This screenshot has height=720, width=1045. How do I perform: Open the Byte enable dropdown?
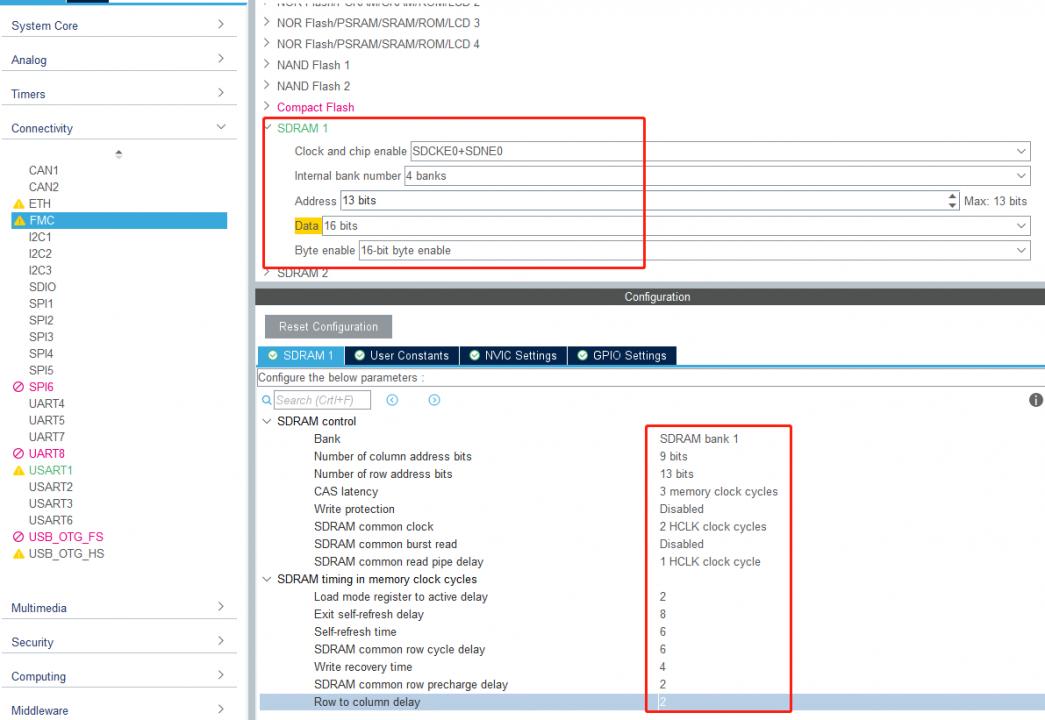[x=1021, y=251]
